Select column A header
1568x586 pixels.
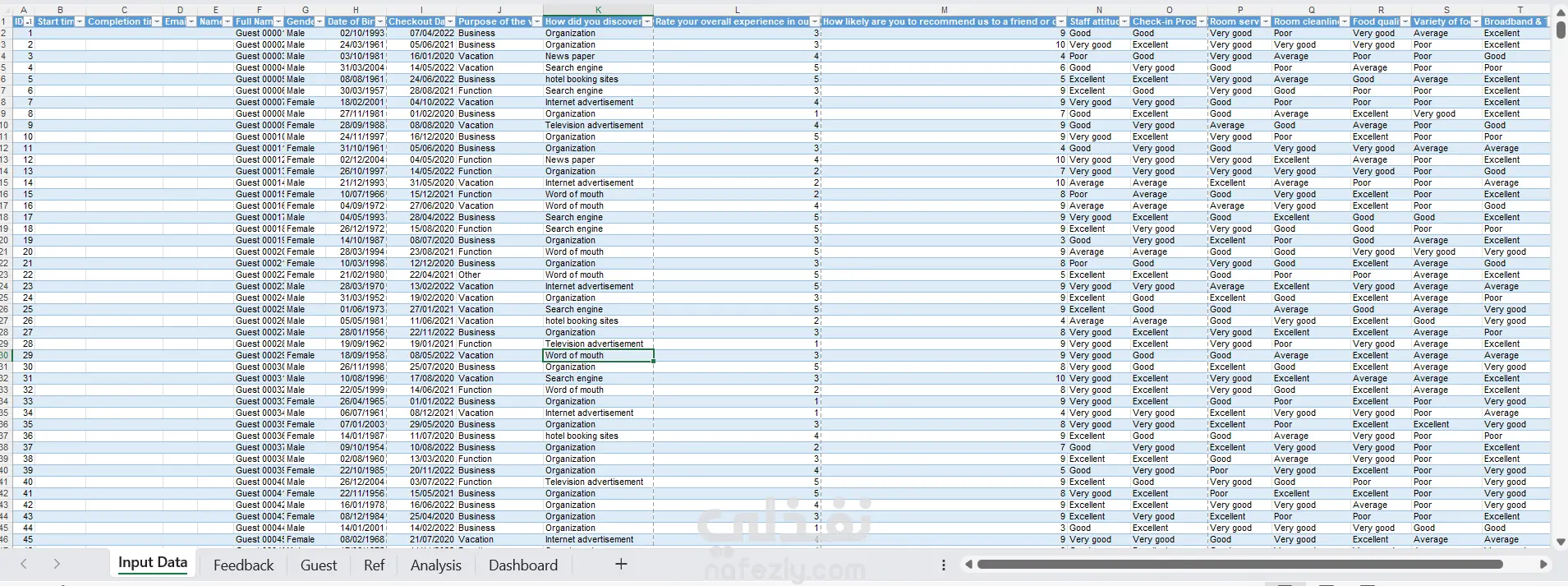(x=23, y=10)
